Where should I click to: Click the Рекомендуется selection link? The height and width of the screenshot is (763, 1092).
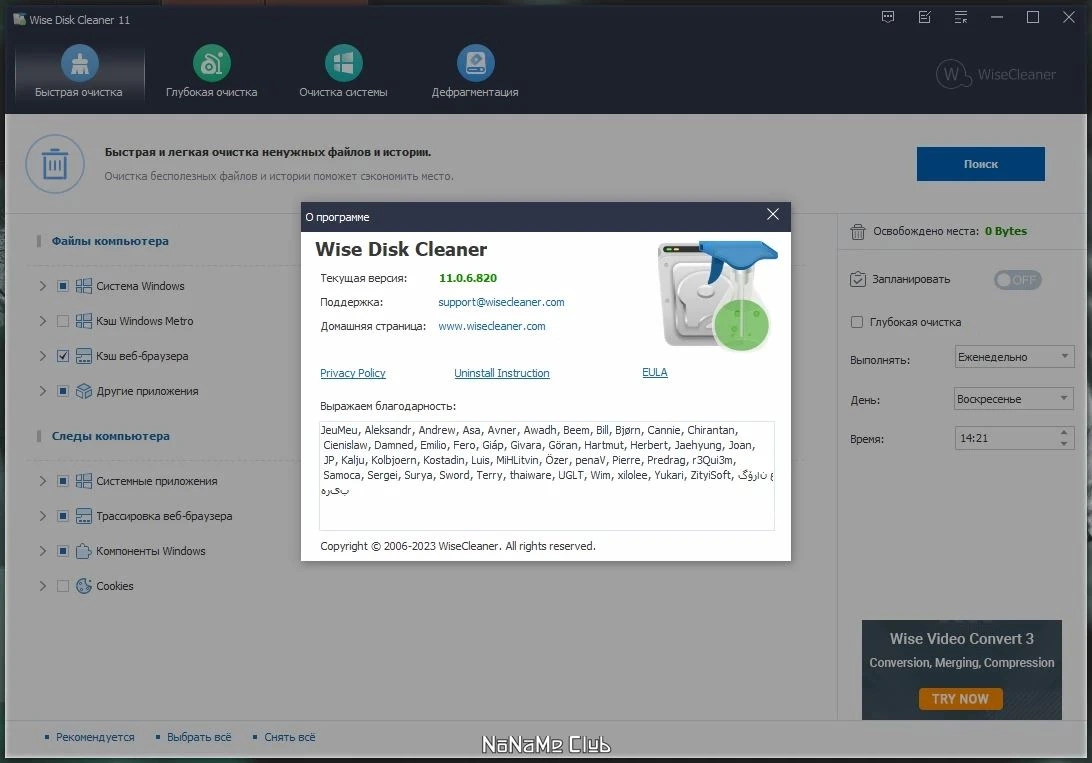tap(95, 737)
